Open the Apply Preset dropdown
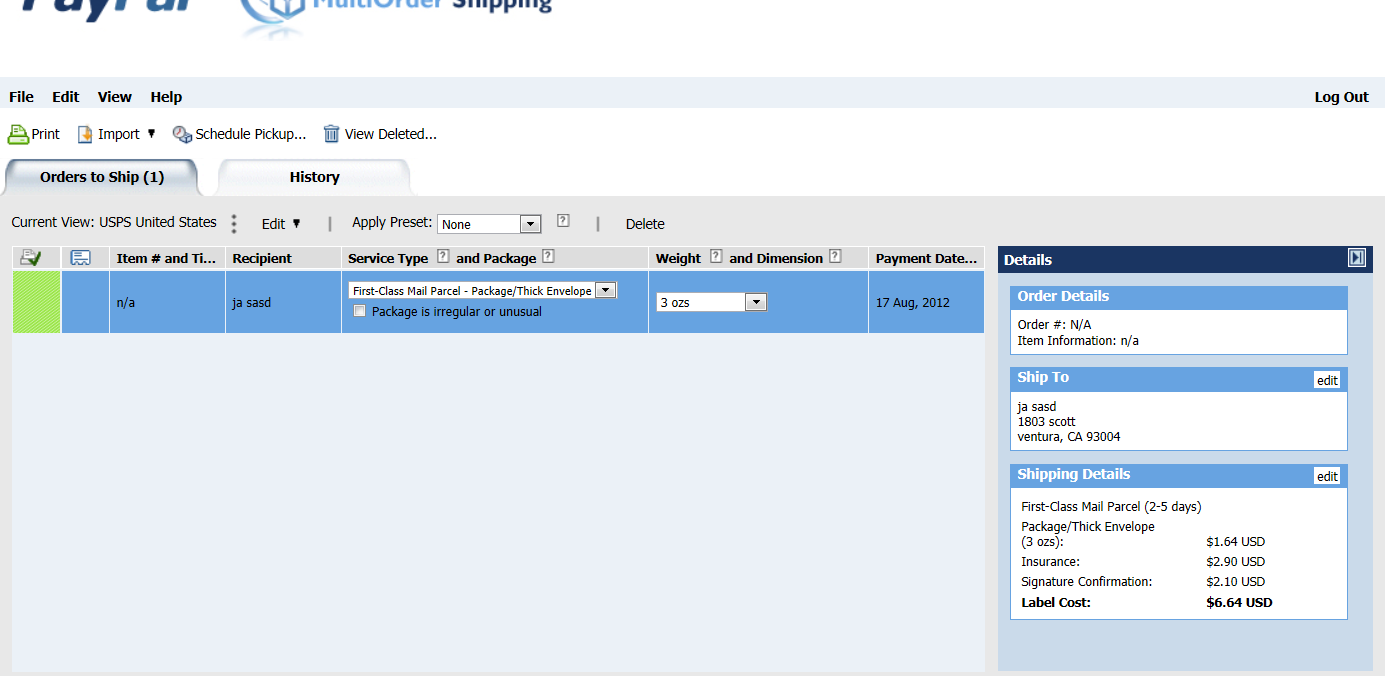The width and height of the screenshot is (1385, 676). (531, 225)
